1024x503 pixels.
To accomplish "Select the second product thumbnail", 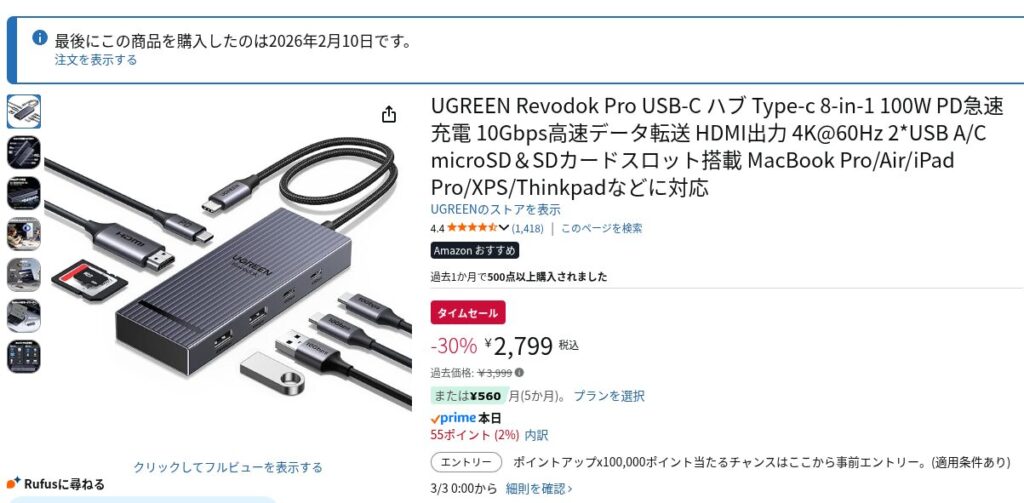I will 24,152.
